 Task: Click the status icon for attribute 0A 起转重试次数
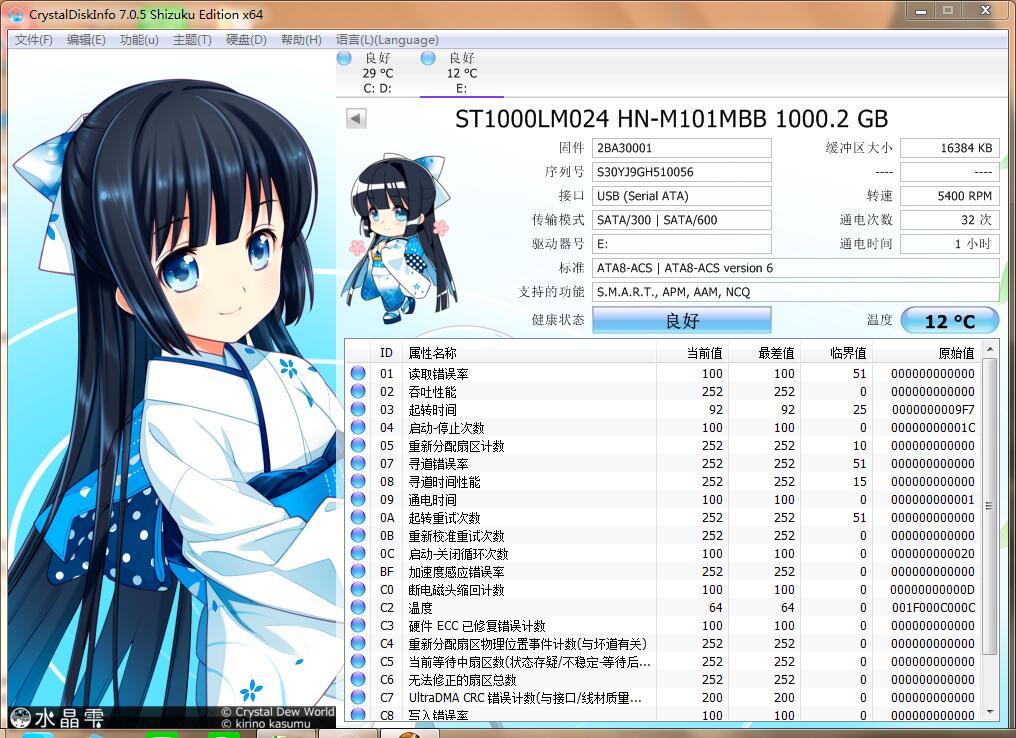[x=358, y=517]
